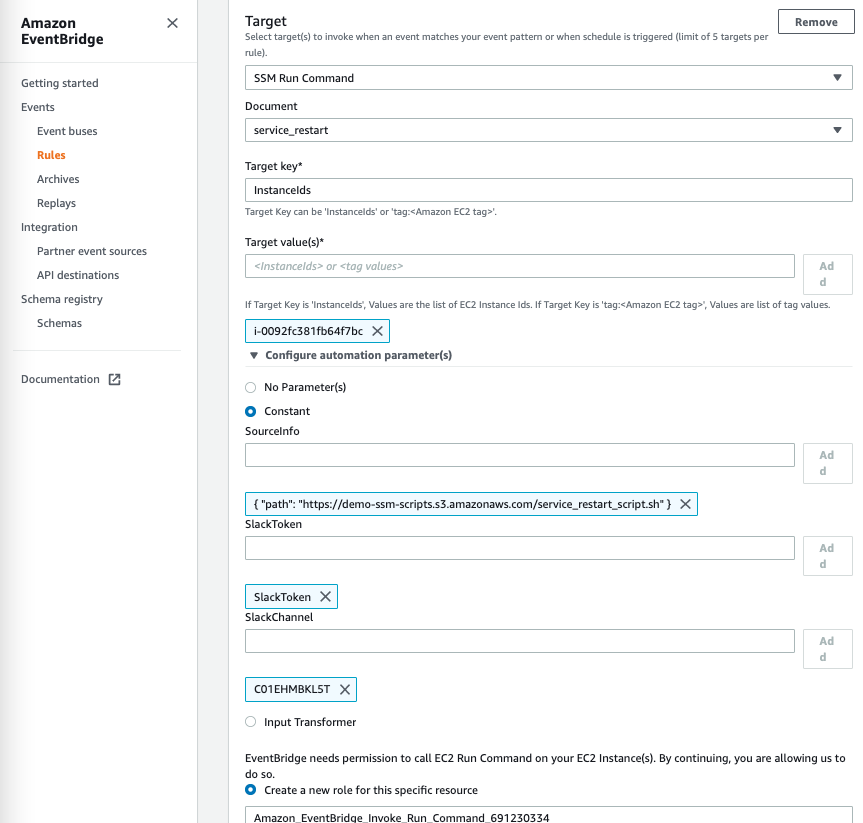Image resolution: width=863 pixels, height=823 pixels.
Task: Click the Amazon EventBridge sidebar title
Action: coord(62,31)
